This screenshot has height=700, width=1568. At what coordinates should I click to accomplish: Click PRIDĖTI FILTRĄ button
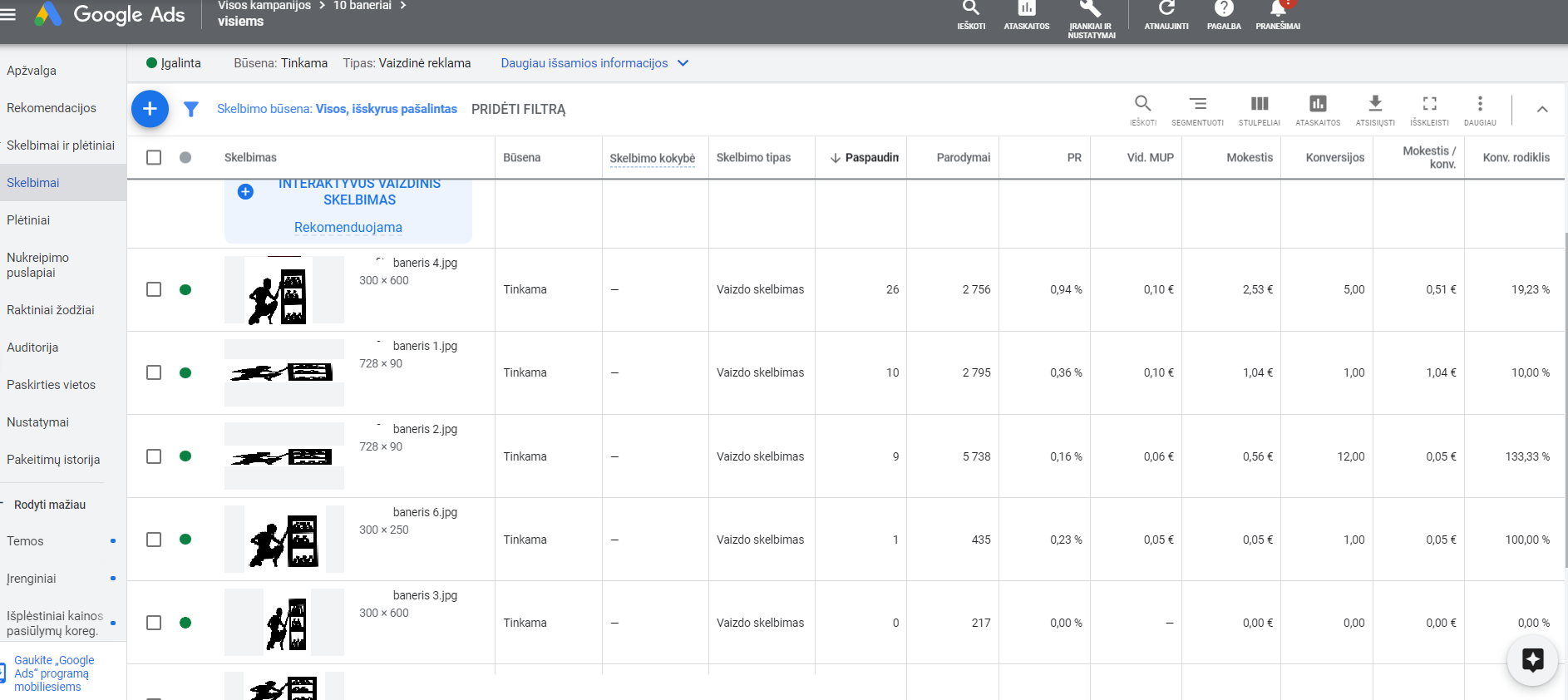coord(518,109)
